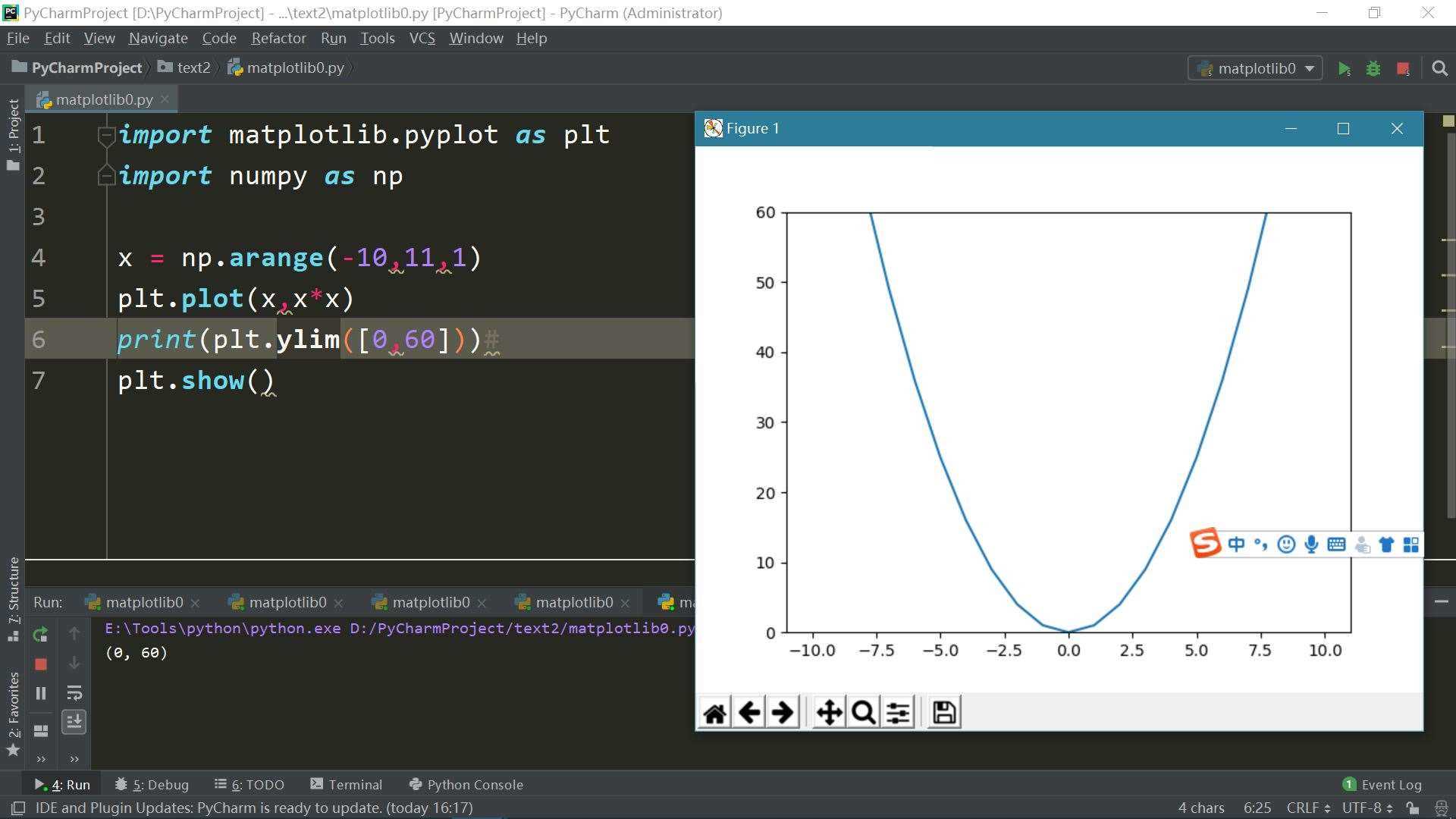Open the CRLF line separator selector
The image size is (1456, 819).
[1308, 808]
